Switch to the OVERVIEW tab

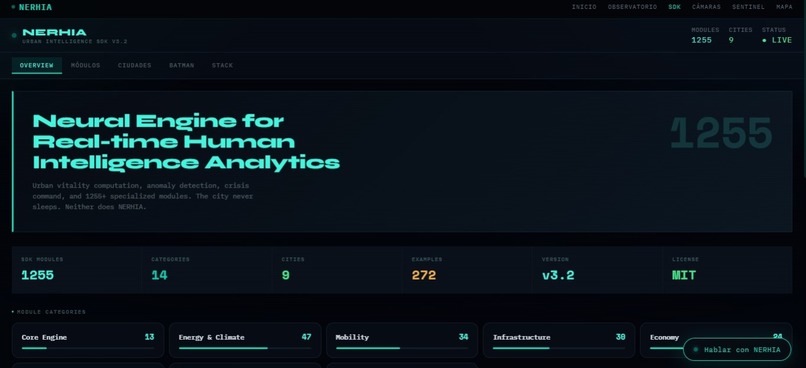coord(36,65)
